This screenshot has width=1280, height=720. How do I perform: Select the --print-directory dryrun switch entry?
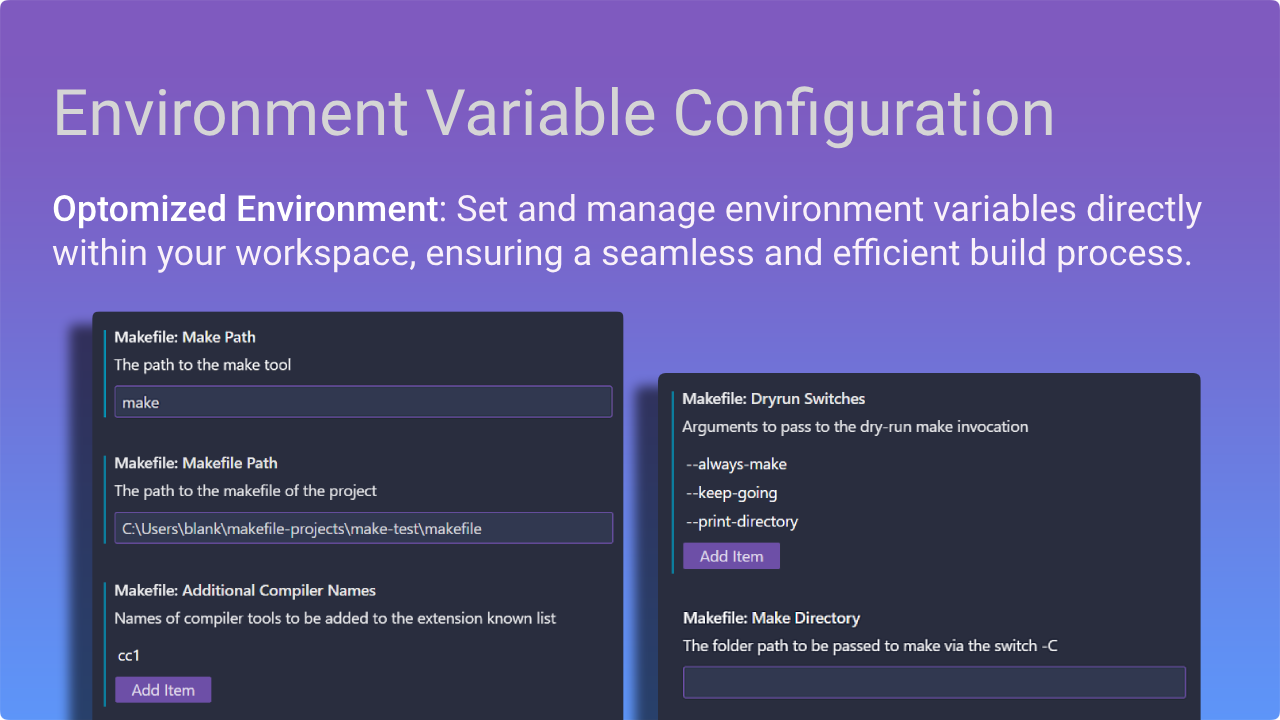click(x=740, y=521)
